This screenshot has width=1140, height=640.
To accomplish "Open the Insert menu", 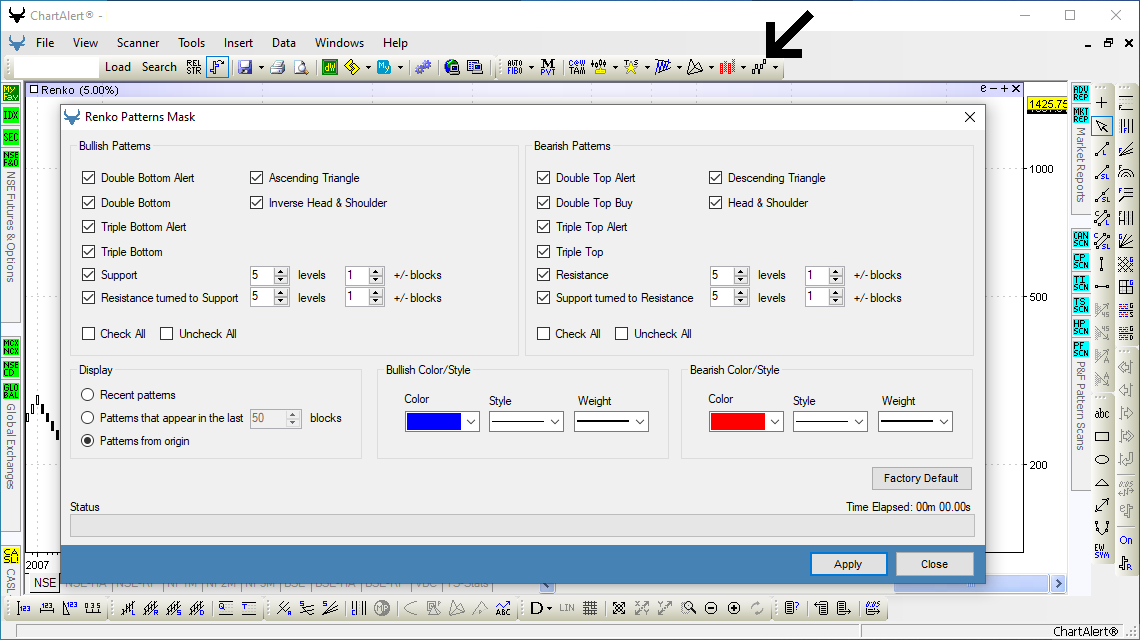I will point(238,43).
